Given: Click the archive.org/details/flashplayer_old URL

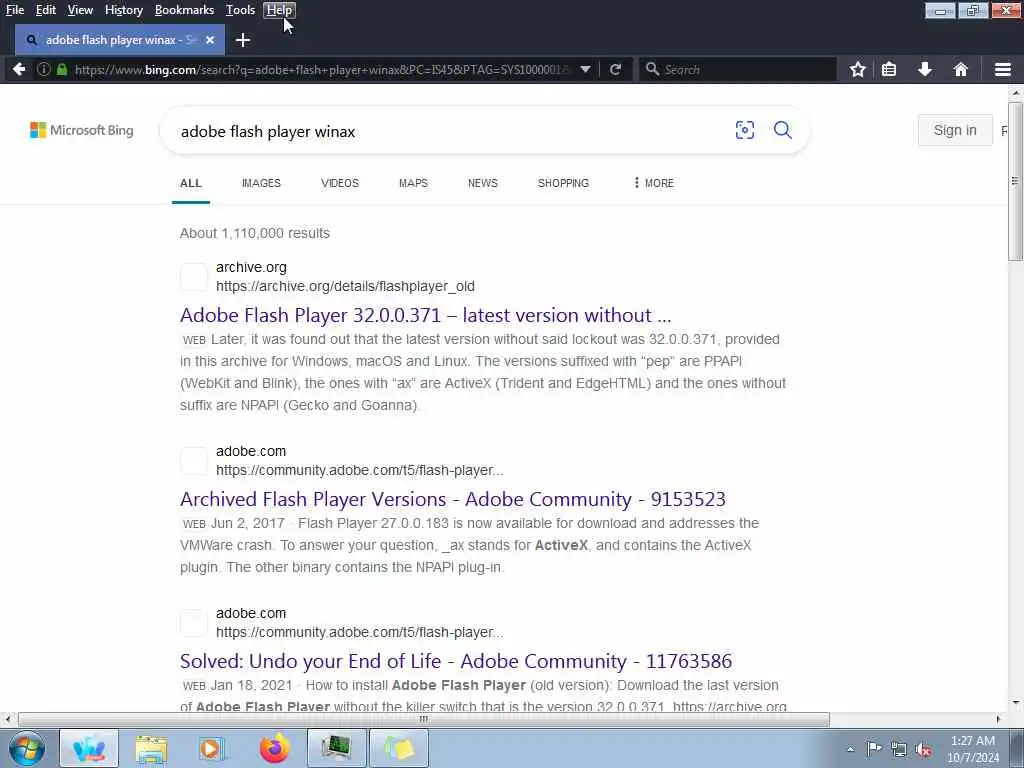Looking at the screenshot, I should pos(345,286).
